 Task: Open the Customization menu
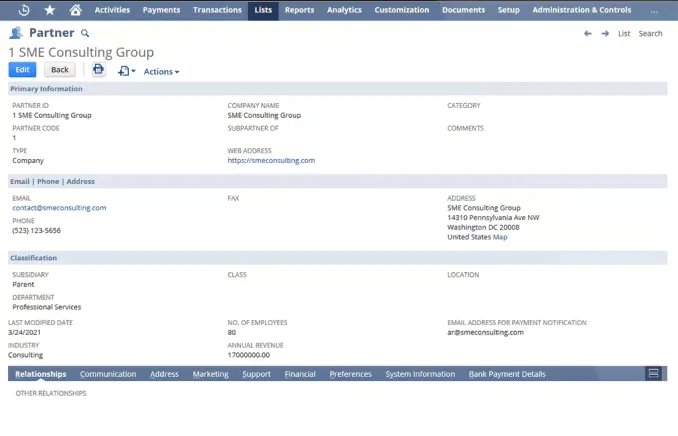coord(401,10)
